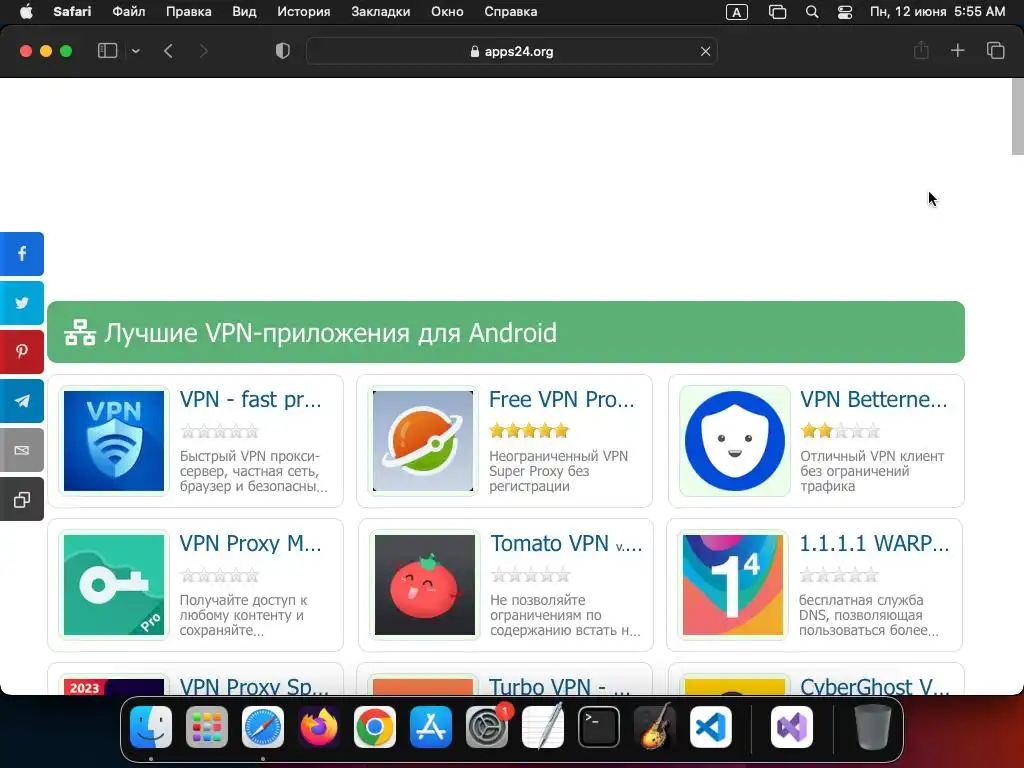Screen dimensions: 1024x768
Task: Click the page vertical scrollbar
Action: 1017,117
